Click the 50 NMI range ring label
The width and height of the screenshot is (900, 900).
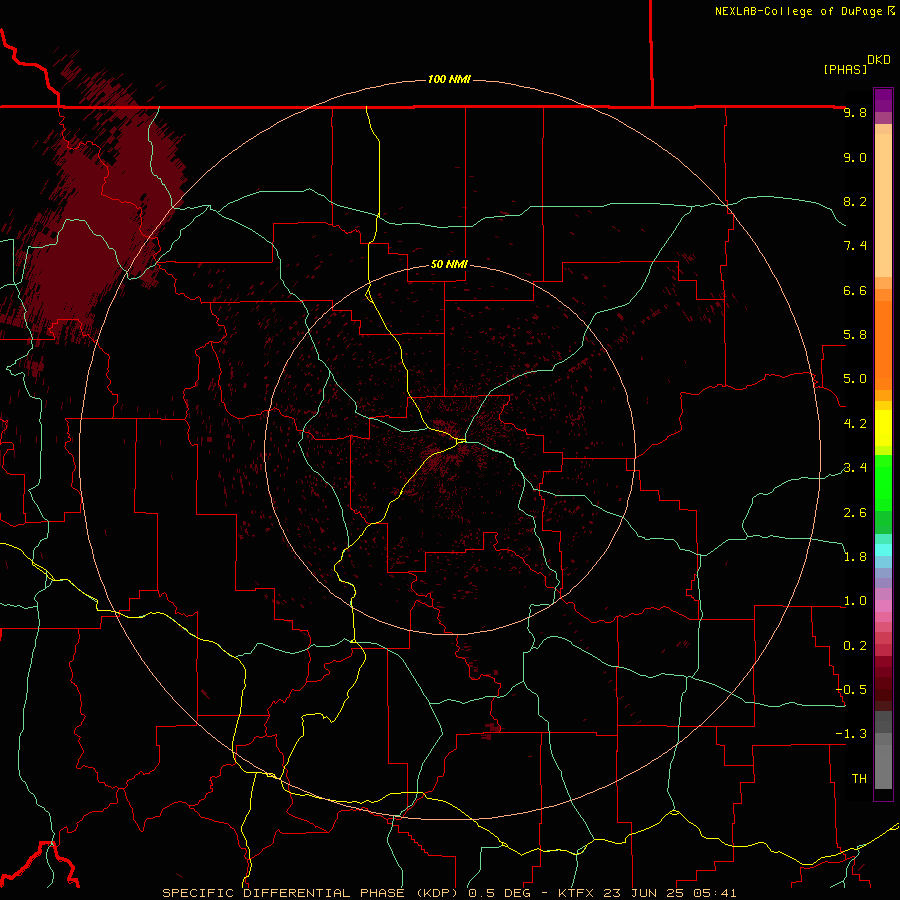point(449,264)
